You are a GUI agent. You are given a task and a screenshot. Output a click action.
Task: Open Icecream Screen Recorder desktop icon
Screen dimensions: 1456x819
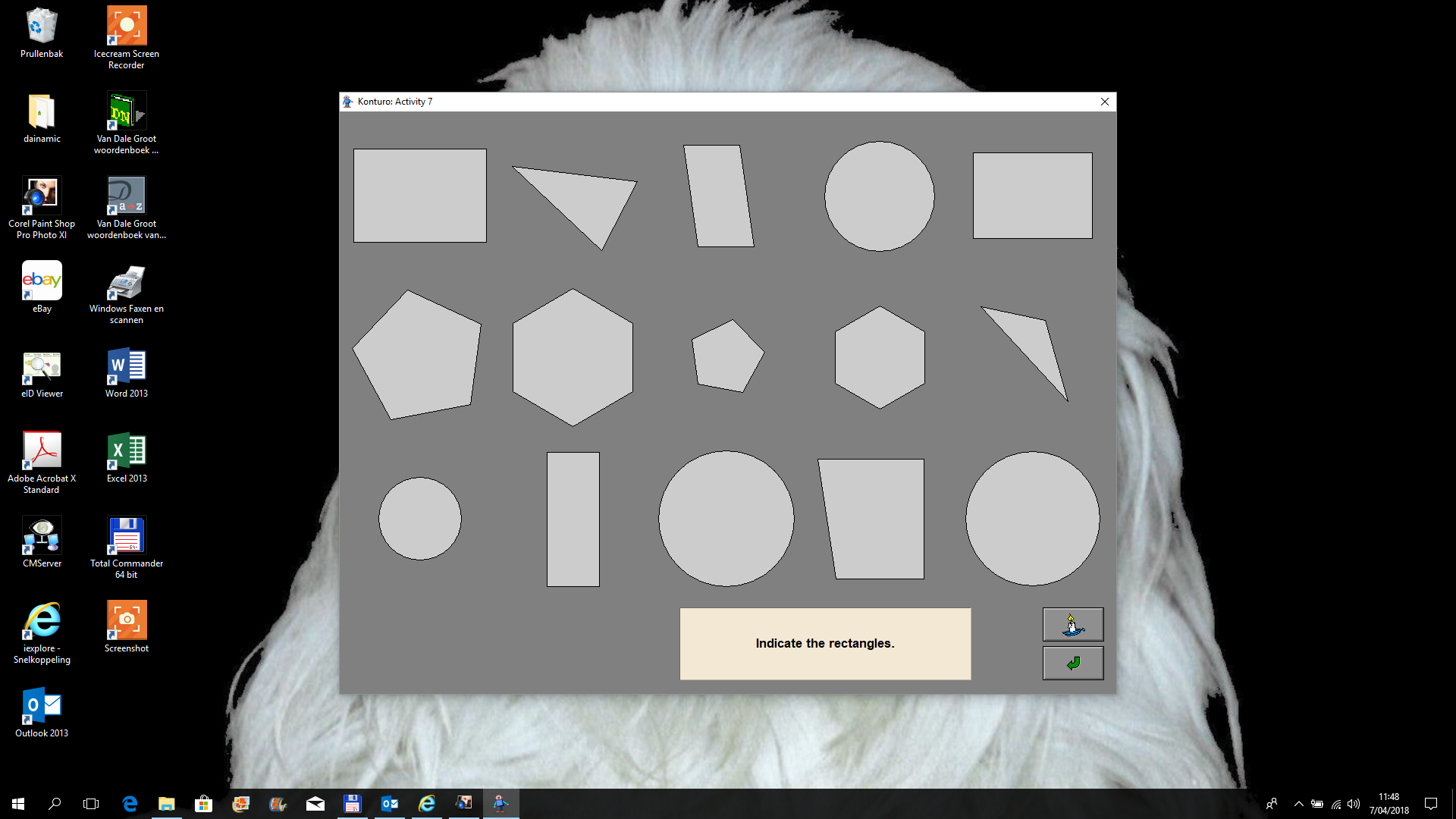tap(127, 38)
